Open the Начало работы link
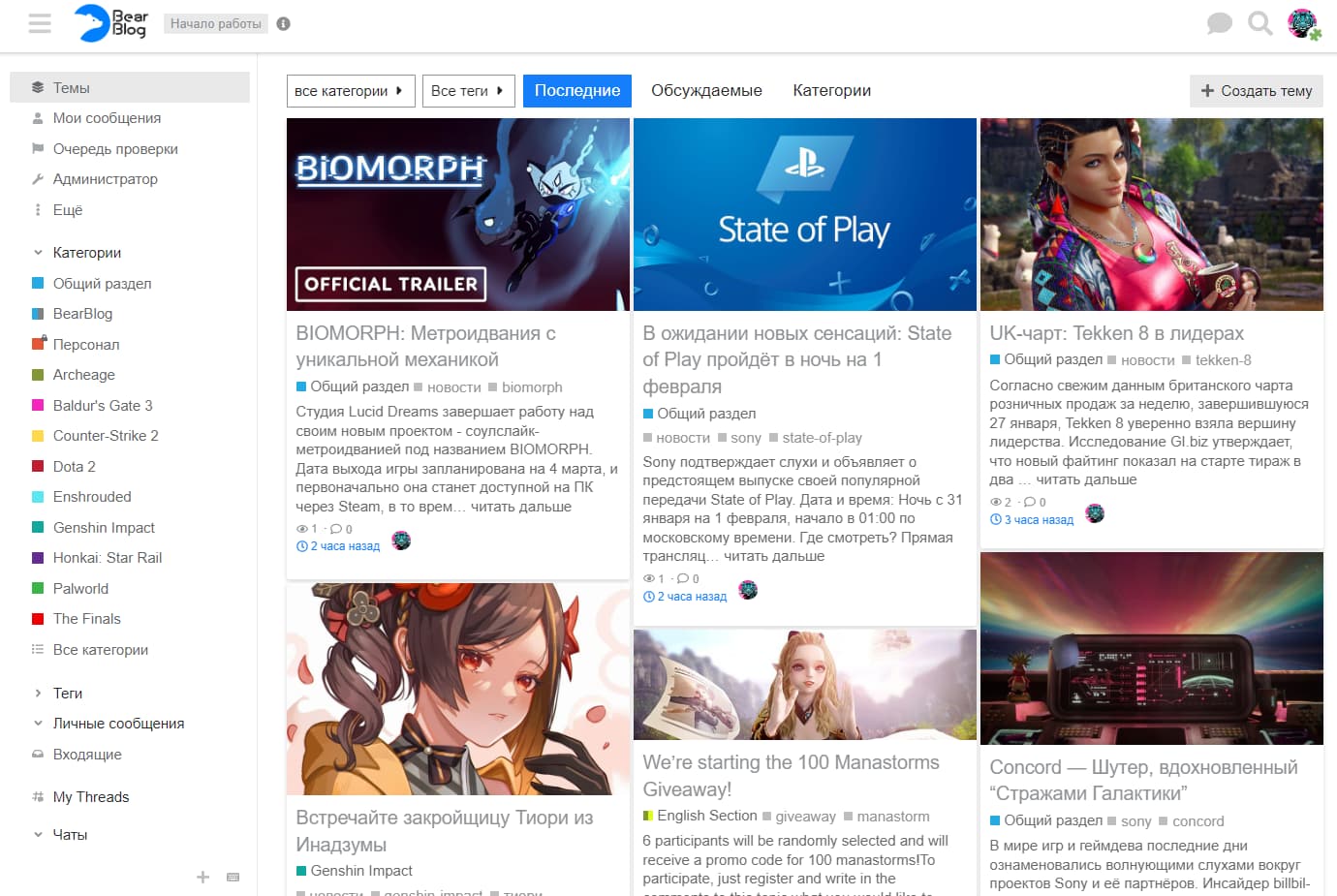 (x=215, y=24)
